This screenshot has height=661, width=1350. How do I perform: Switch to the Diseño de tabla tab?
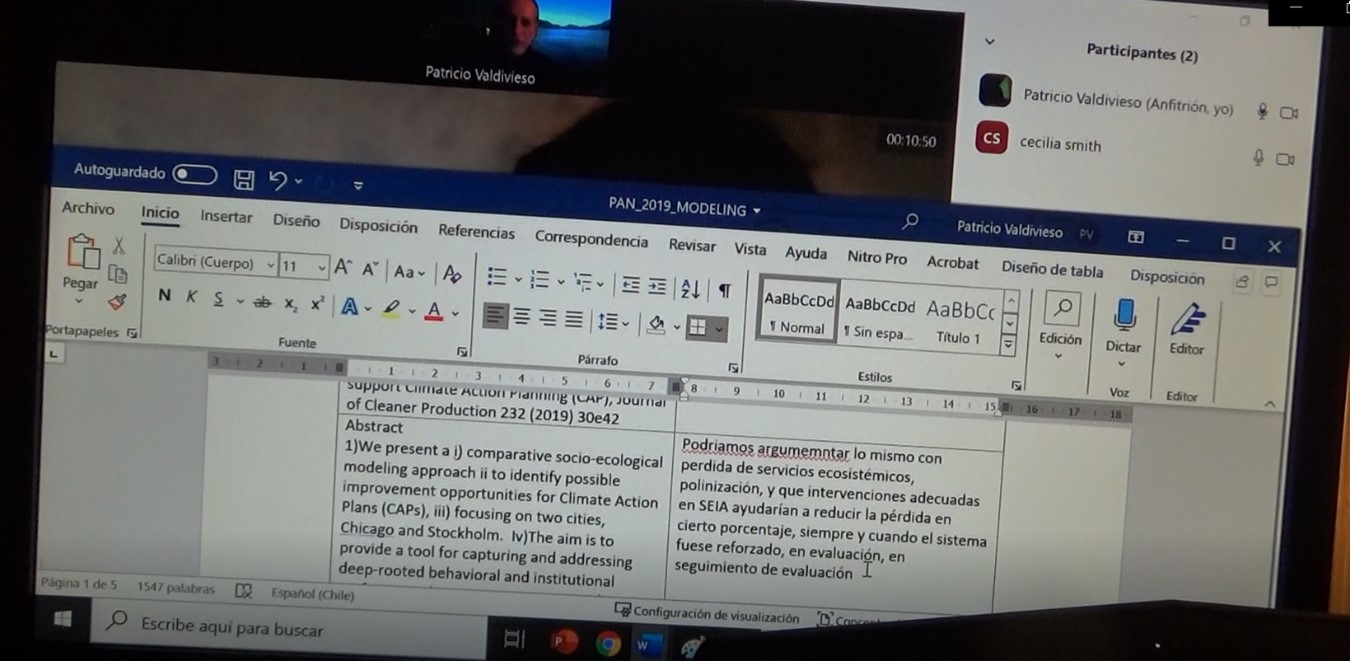pos(1052,269)
